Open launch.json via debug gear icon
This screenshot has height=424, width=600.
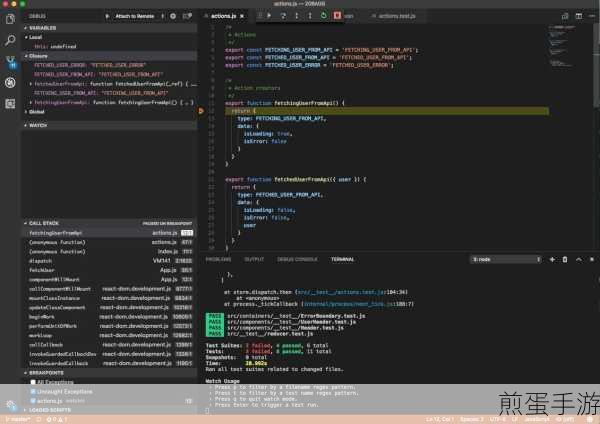[173, 16]
